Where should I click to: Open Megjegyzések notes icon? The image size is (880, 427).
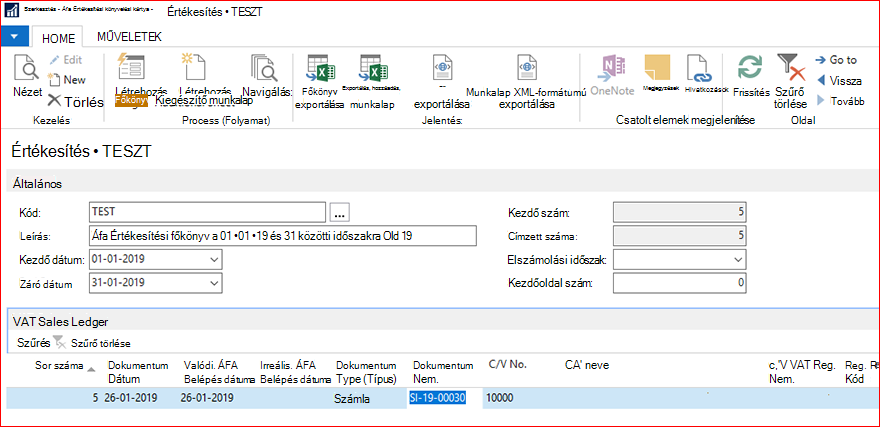click(x=657, y=68)
